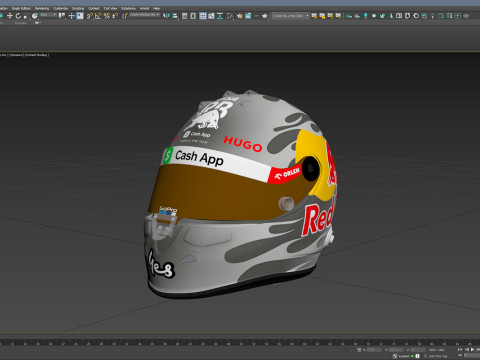This screenshot has width=480, height=360.
Task: Open the Material Editor
Action: coord(230,16)
